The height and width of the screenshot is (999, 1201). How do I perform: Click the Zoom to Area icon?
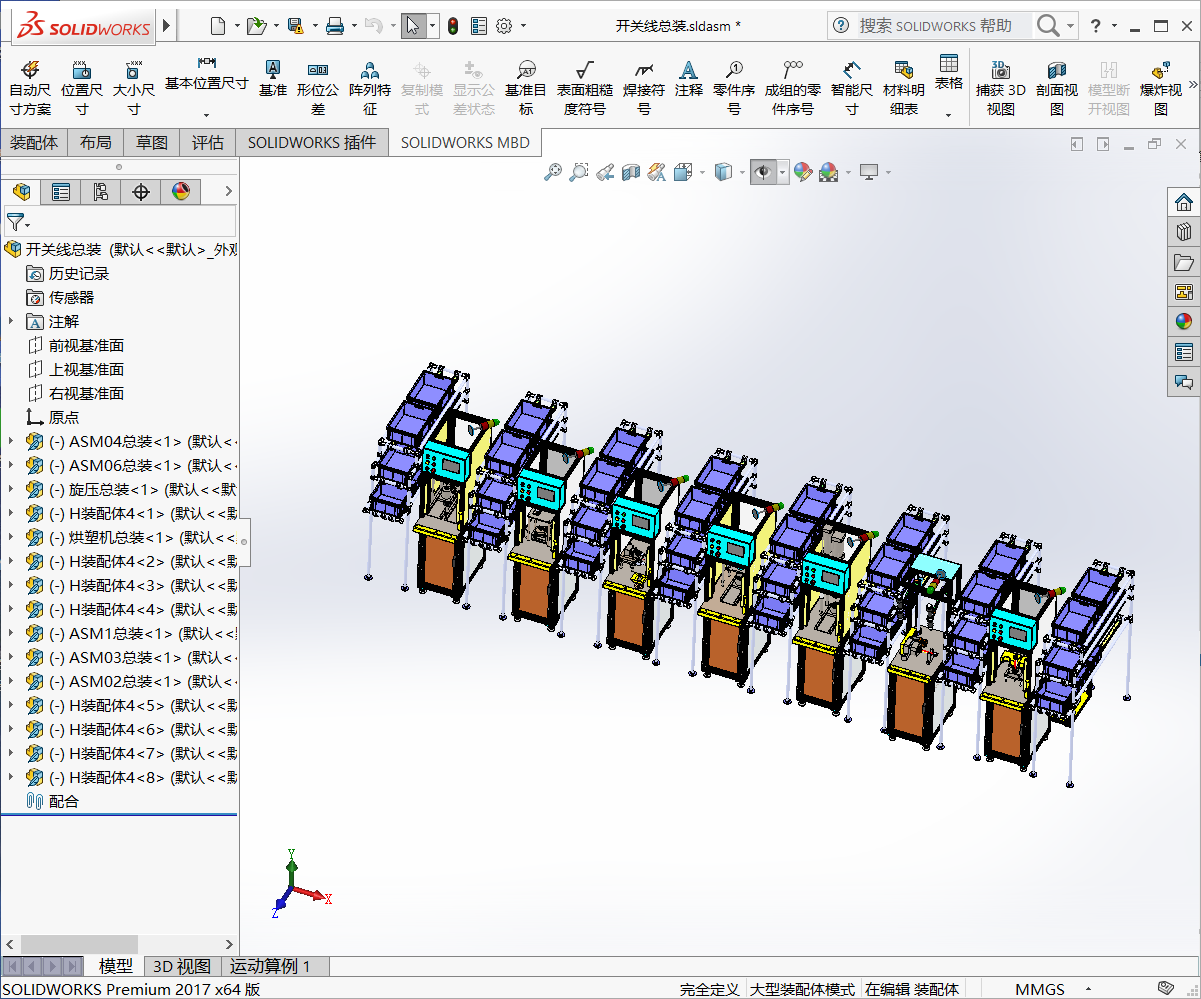click(579, 172)
